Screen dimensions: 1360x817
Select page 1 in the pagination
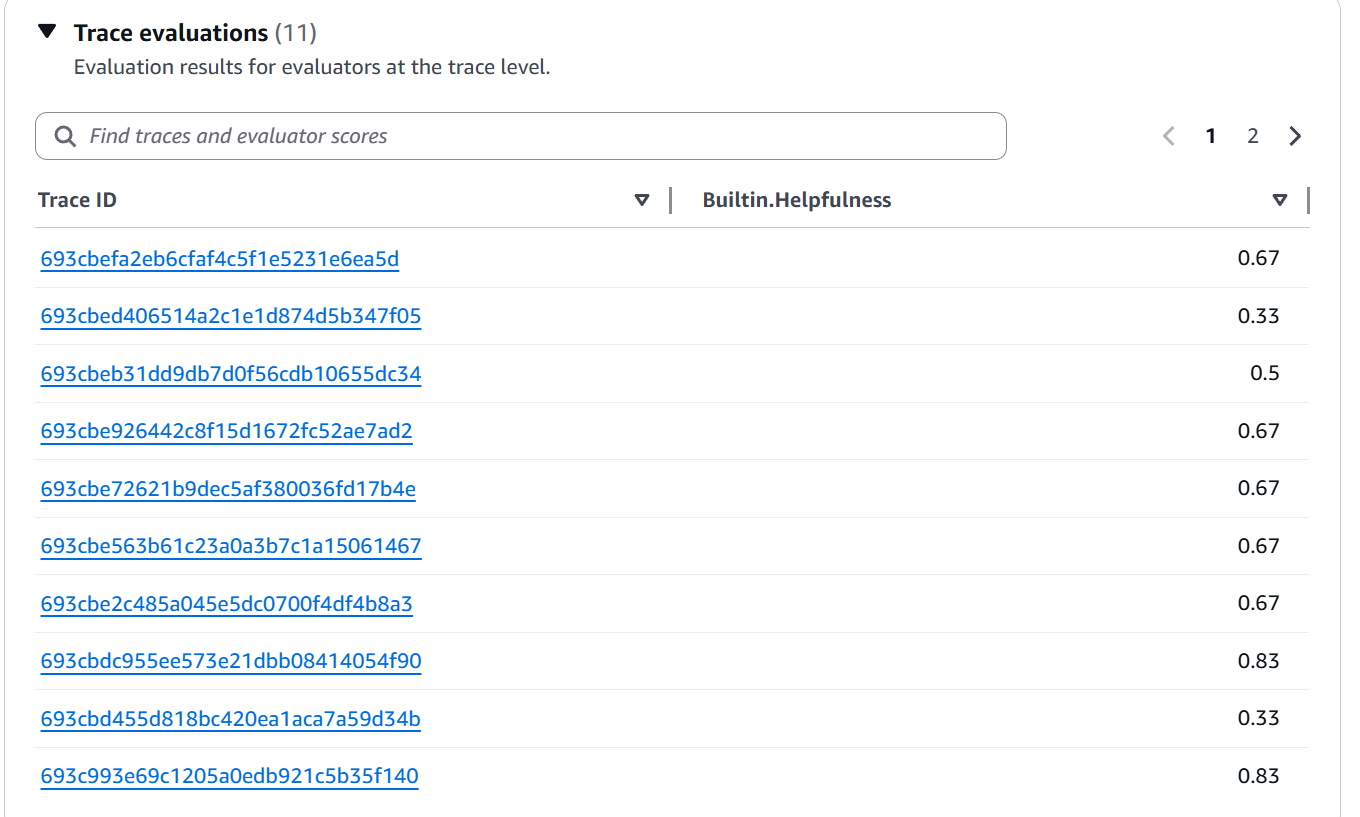coord(1211,136)
